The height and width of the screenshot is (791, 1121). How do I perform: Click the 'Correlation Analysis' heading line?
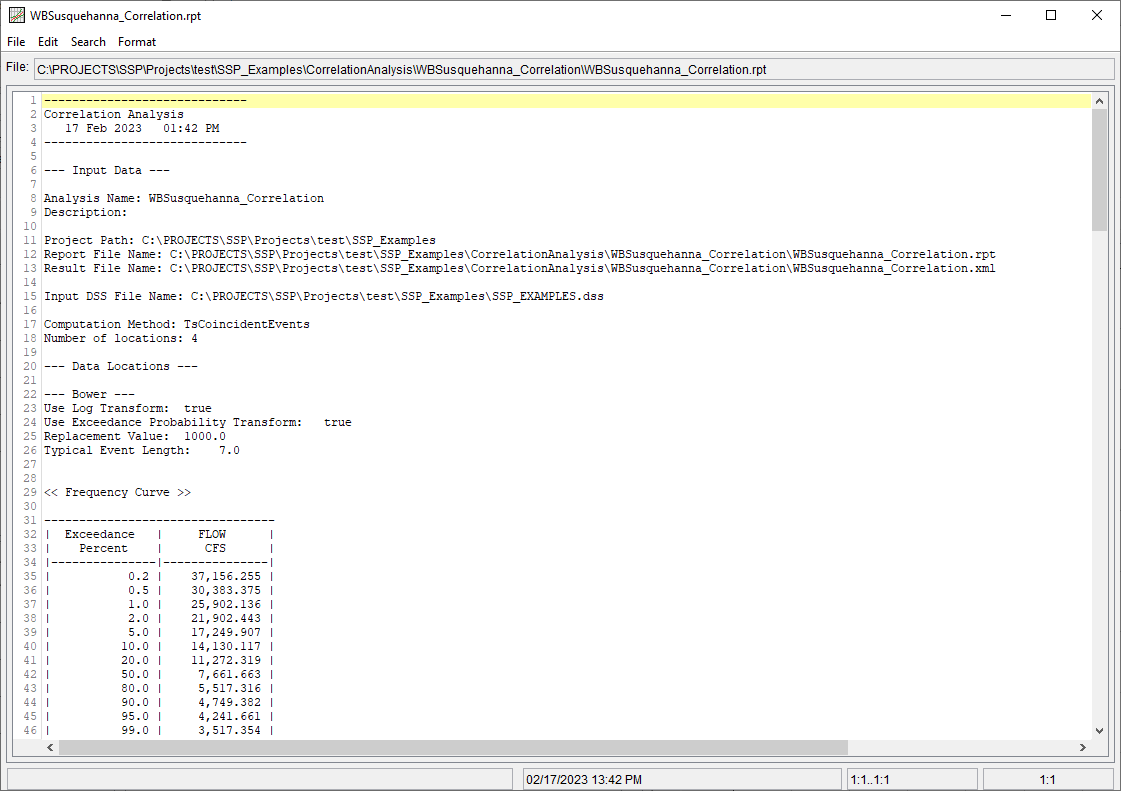click(114, 114)
